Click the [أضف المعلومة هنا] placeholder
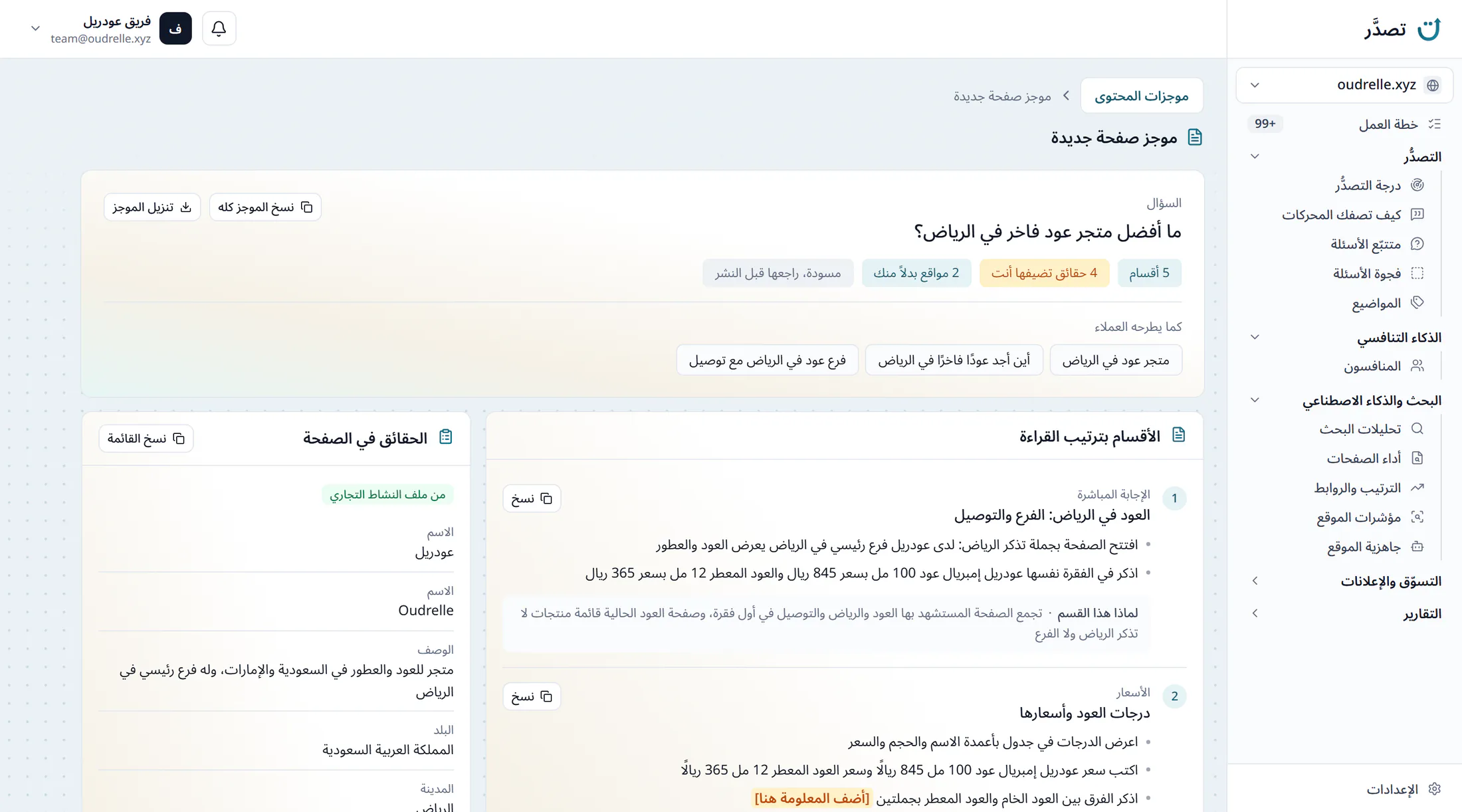The width and height of the screenshot is (1462, 812). click(x=811, y=798)
